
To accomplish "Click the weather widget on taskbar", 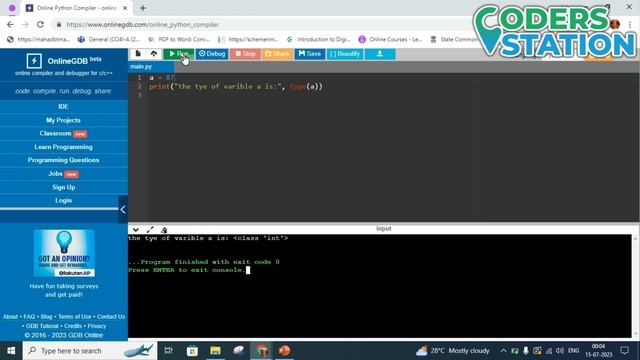I will tap(452, 351).
